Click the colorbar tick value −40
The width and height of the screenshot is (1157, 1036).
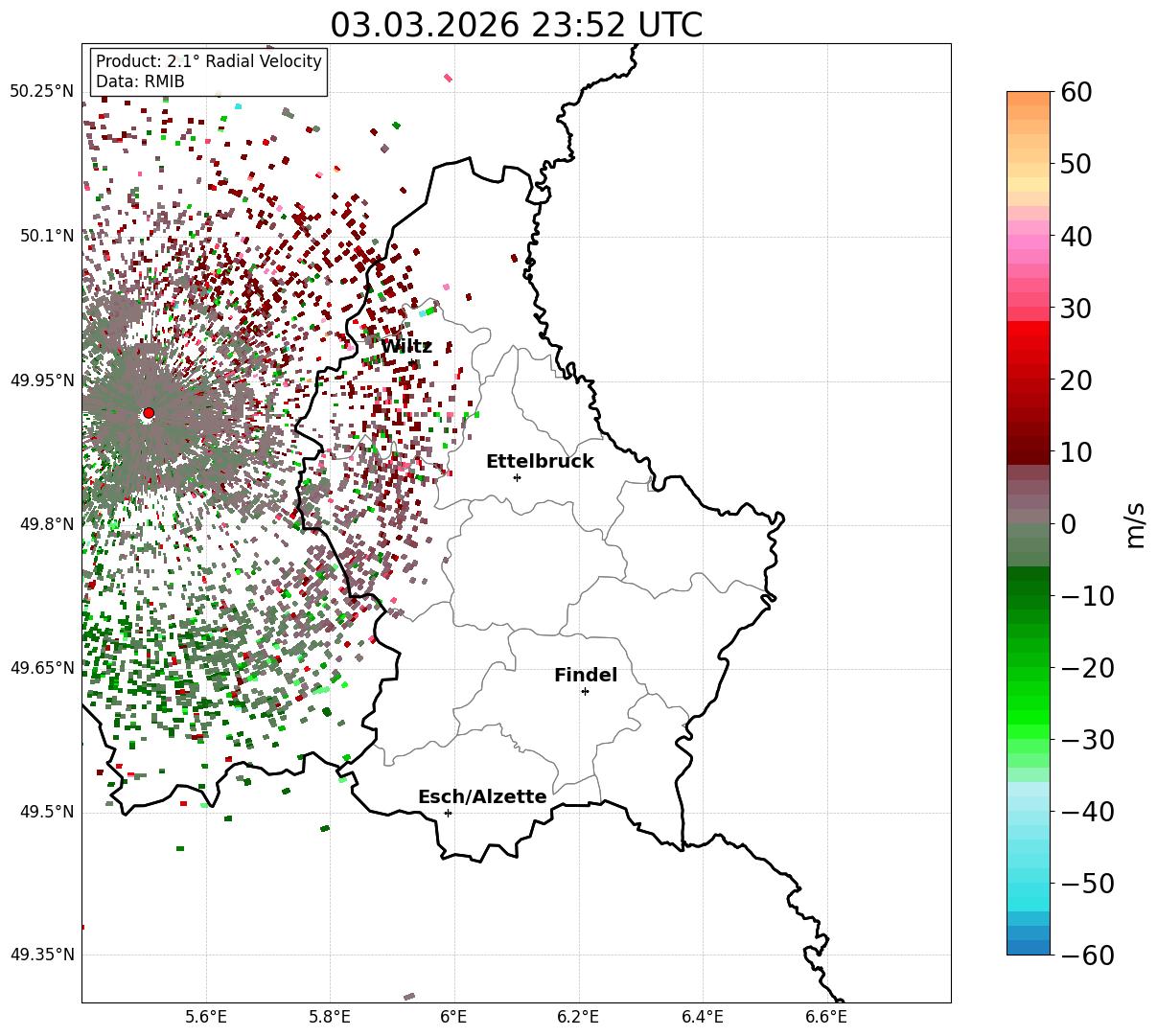click(x=1088, y=812)
